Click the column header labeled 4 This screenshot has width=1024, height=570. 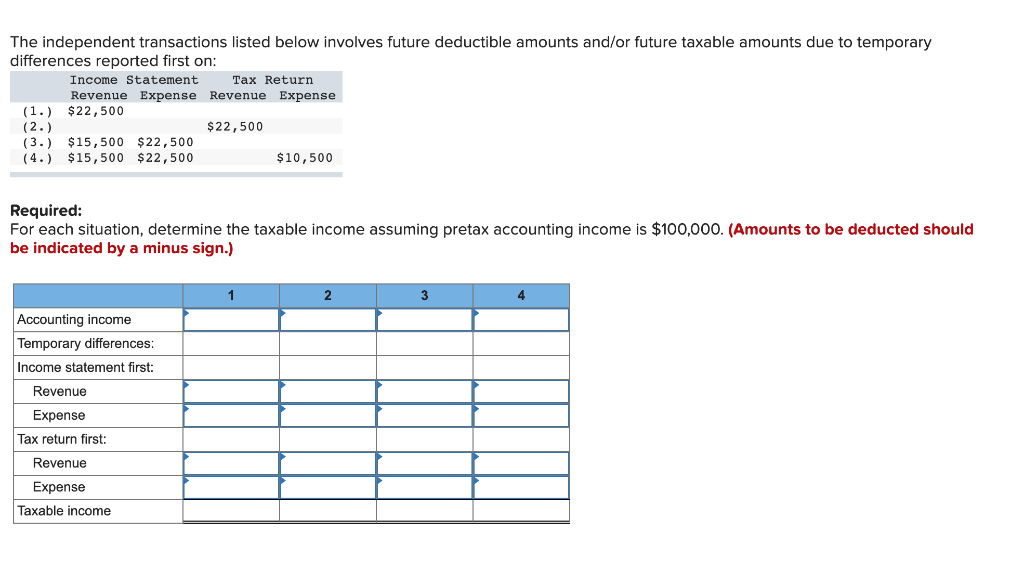[521, 296]
